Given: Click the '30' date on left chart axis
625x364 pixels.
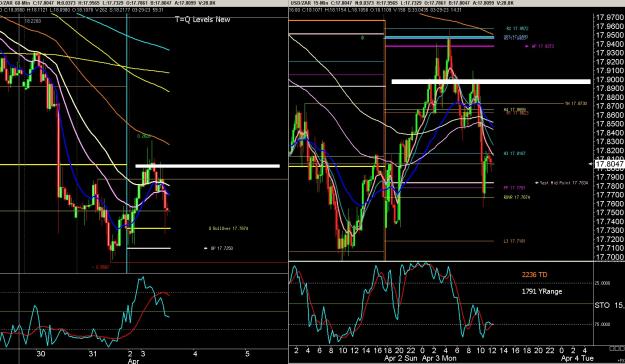Looking at the screenshot, I should (40, 354).
